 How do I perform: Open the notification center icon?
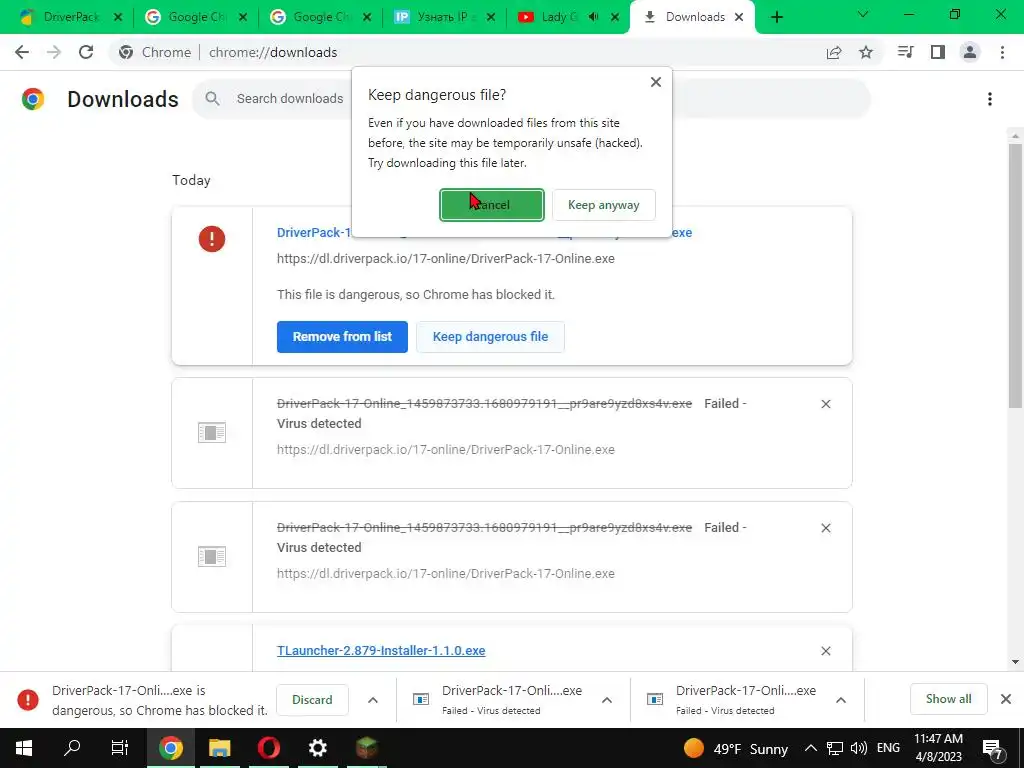(993, 749)
